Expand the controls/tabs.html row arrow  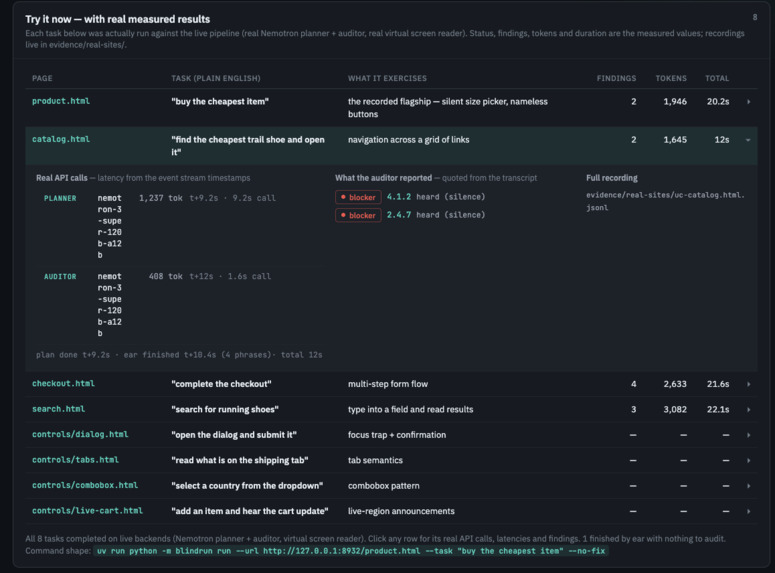748,460
